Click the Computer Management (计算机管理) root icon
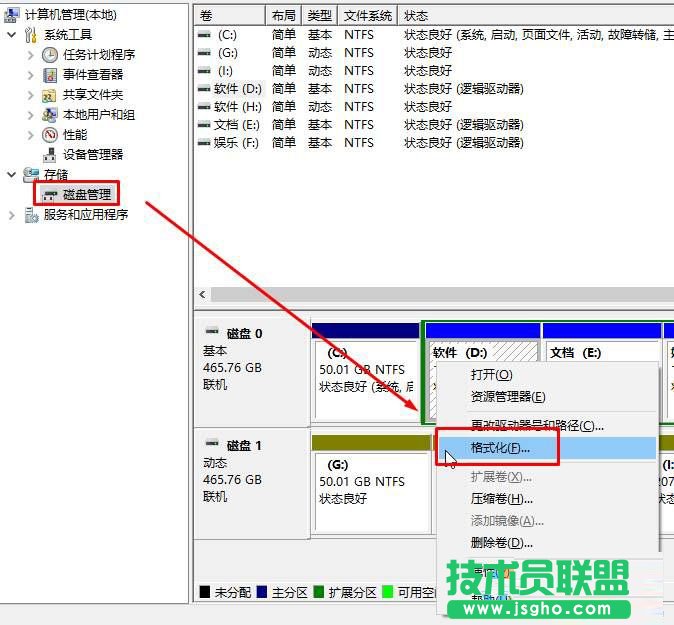This screenshot has width=674, height=625. [11, 15]
